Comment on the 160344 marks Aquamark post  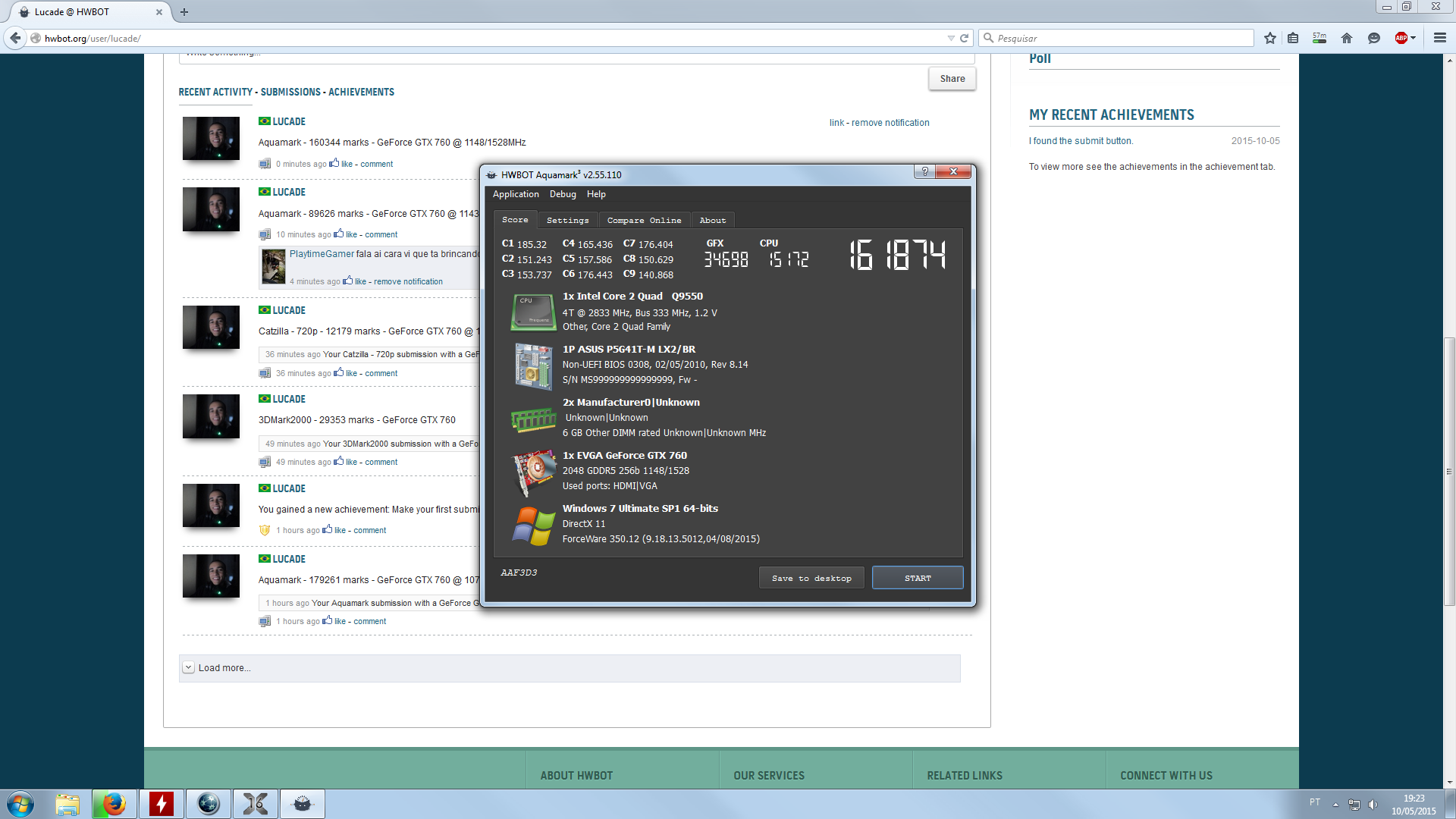click(x=376, y=164)
